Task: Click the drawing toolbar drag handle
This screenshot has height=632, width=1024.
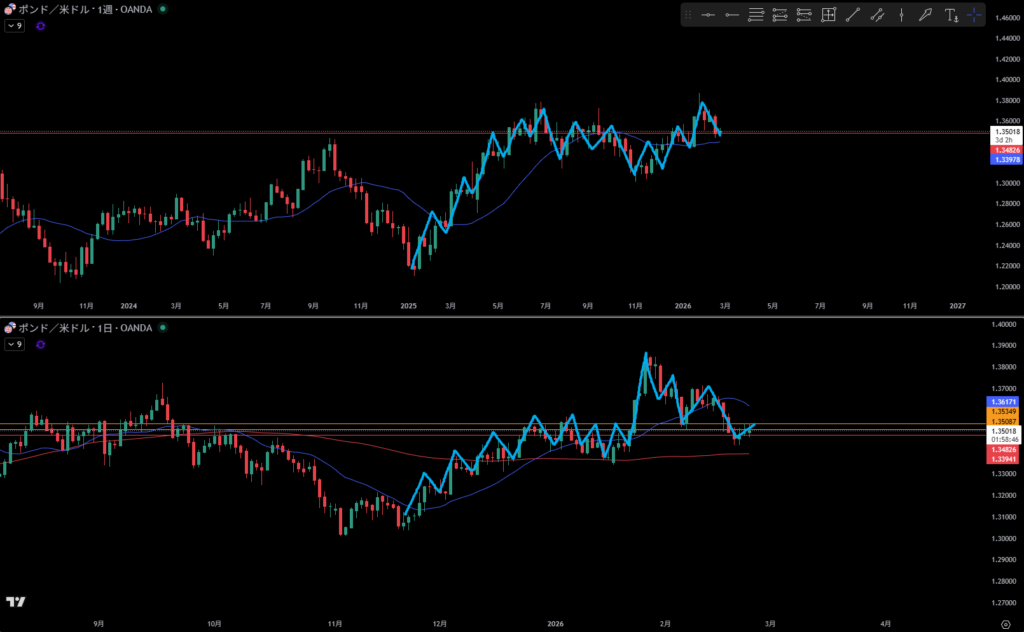Action: tap(688, 15)
